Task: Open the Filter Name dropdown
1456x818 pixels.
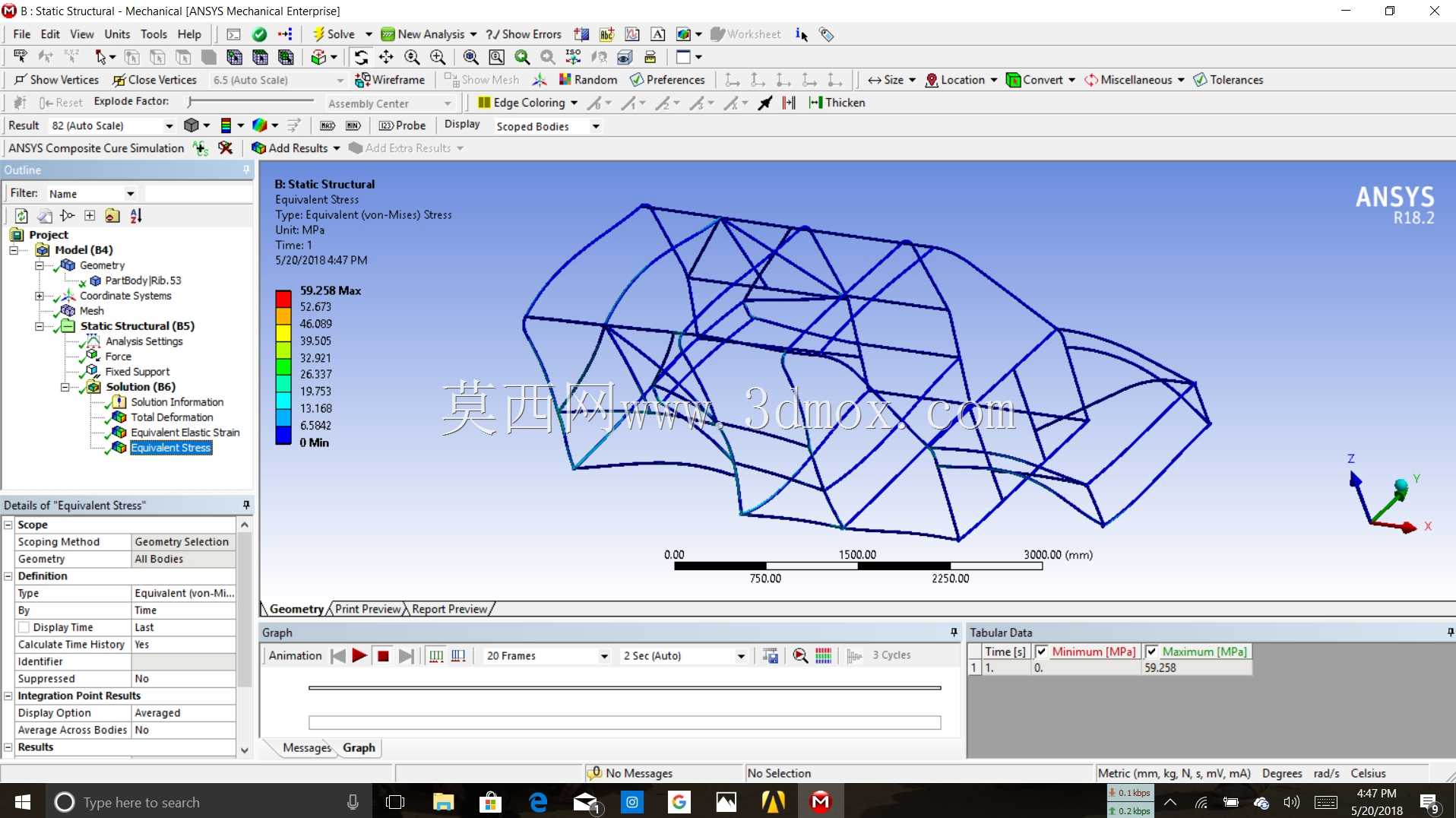Action: point(130,194)
